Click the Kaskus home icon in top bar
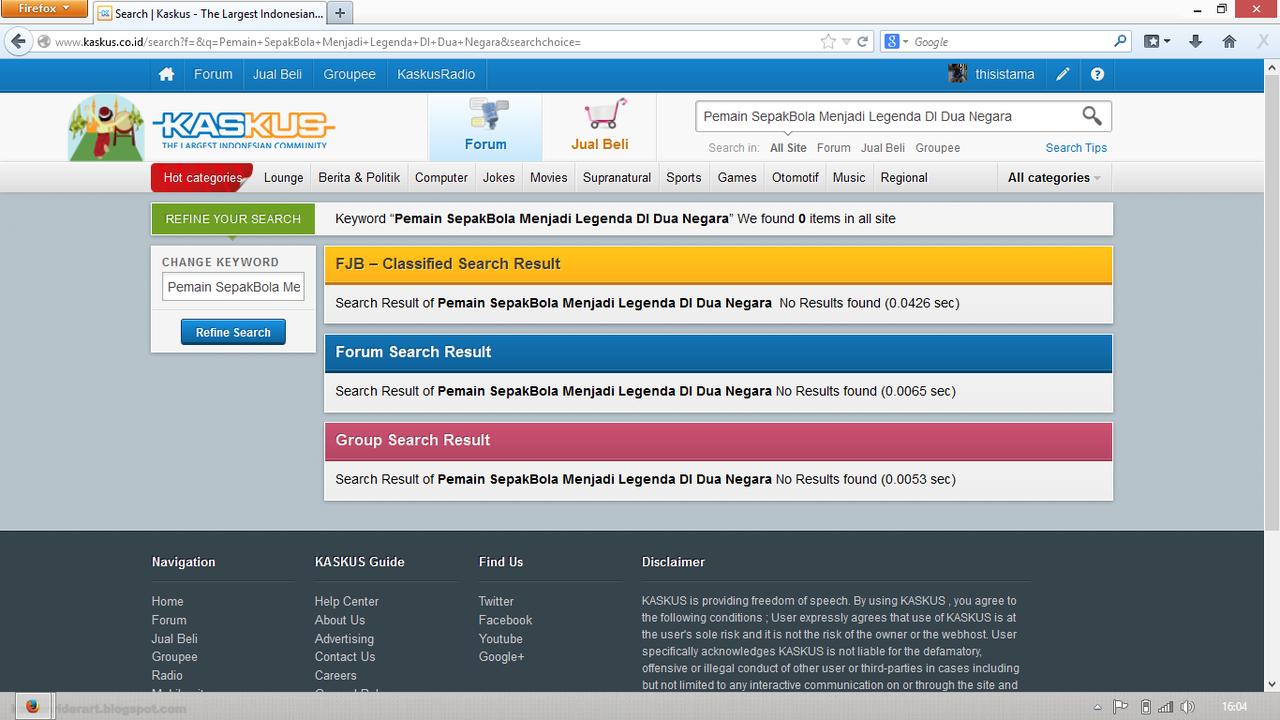 [166, 74]
